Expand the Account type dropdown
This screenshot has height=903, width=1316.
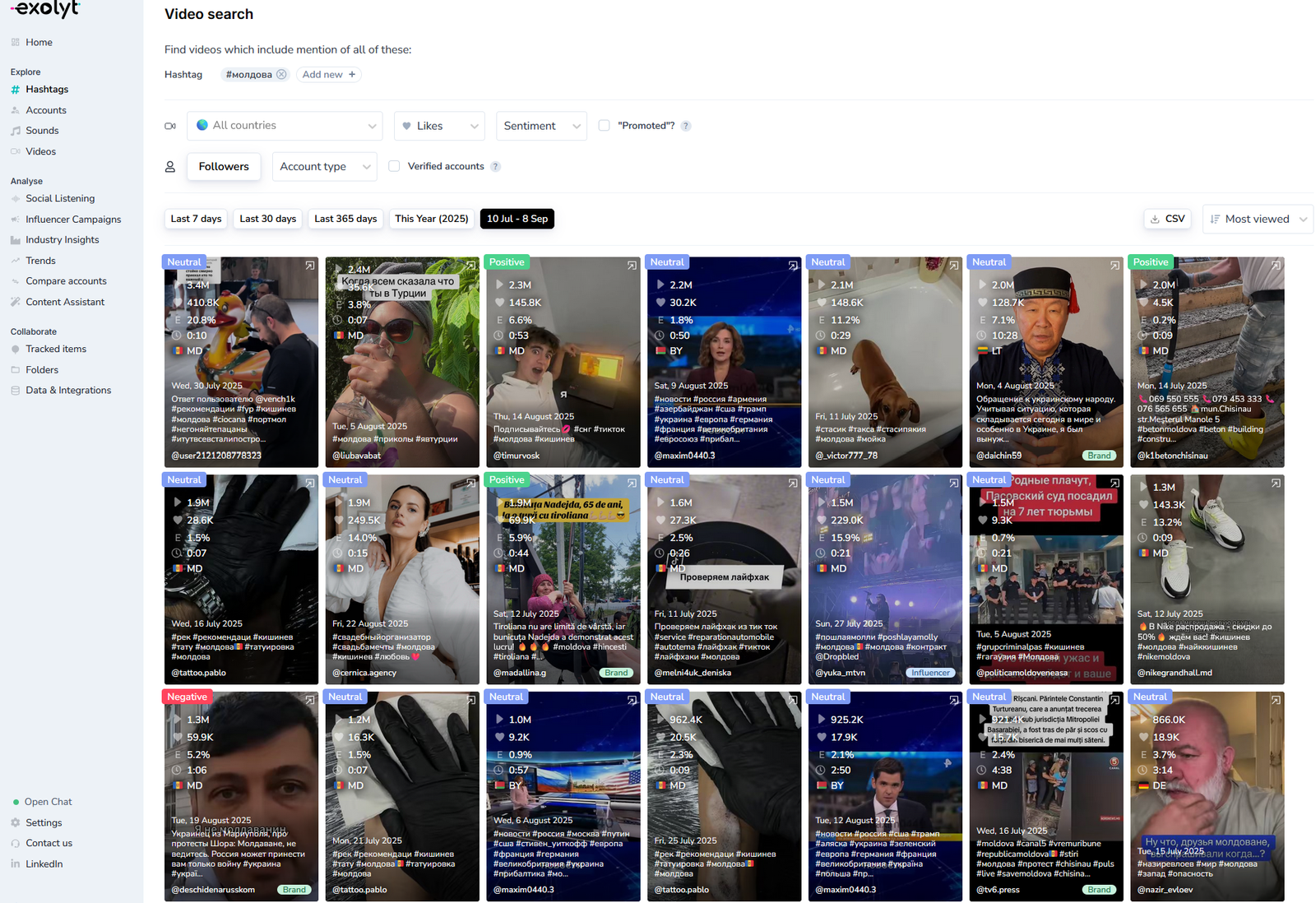point(324,166)
